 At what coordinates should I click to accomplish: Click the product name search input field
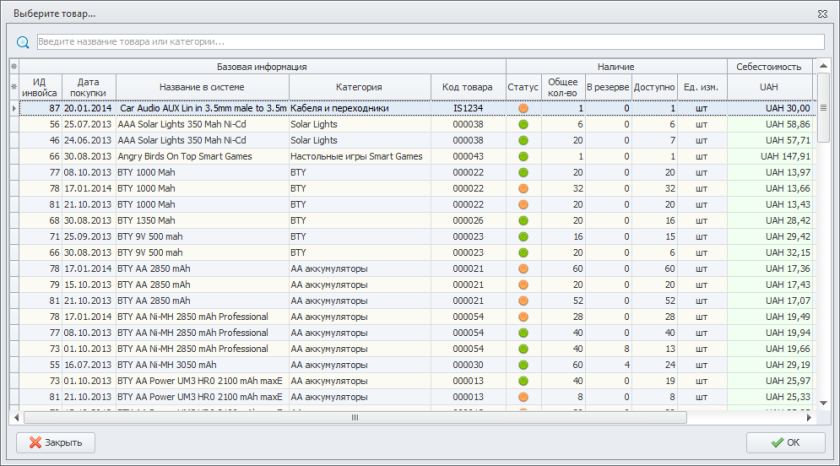click(x=430, y=42)
